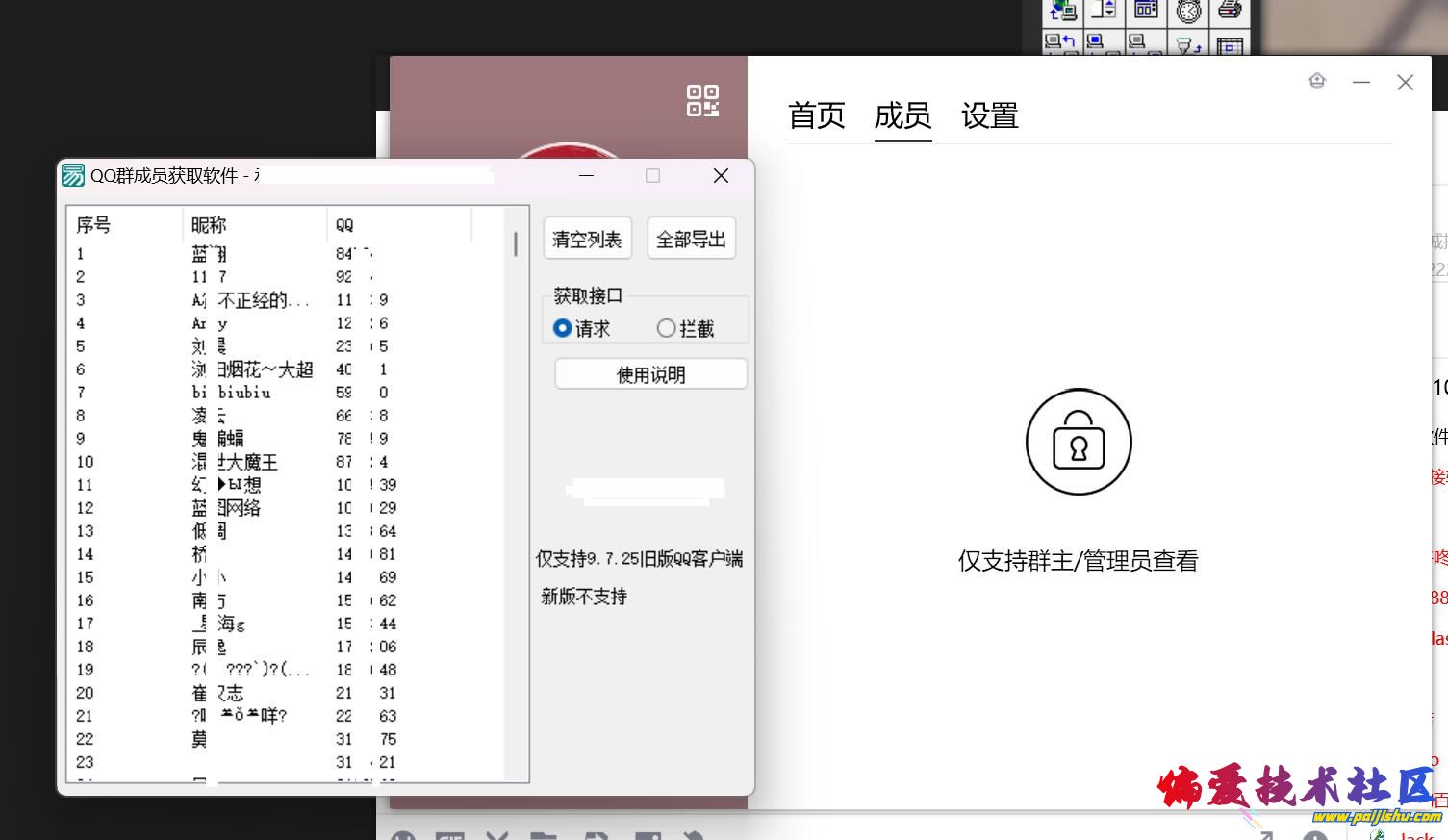Click the member list vertical scrollbar thumb

516,244
